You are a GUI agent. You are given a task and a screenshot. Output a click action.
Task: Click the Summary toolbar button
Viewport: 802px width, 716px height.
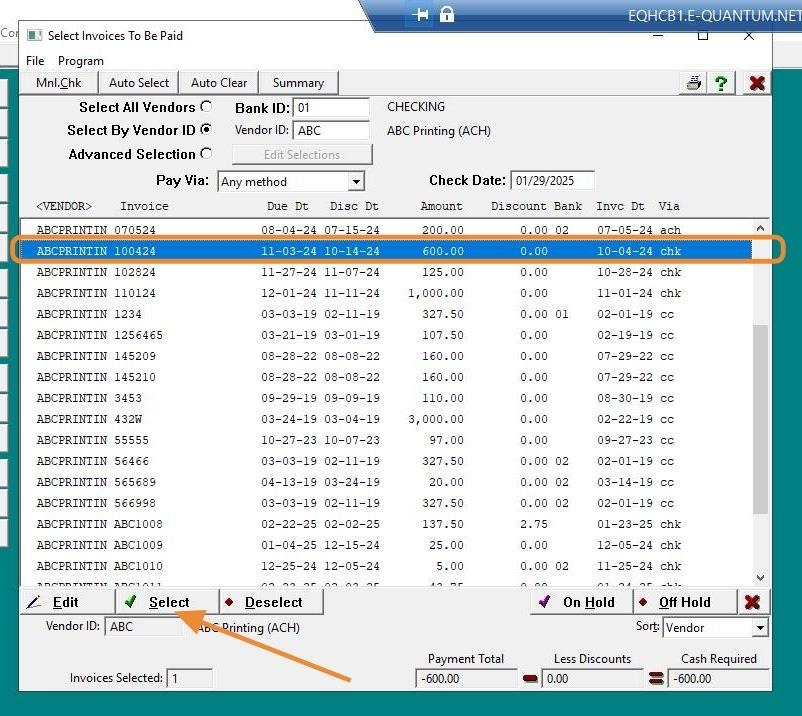[298, 83]
